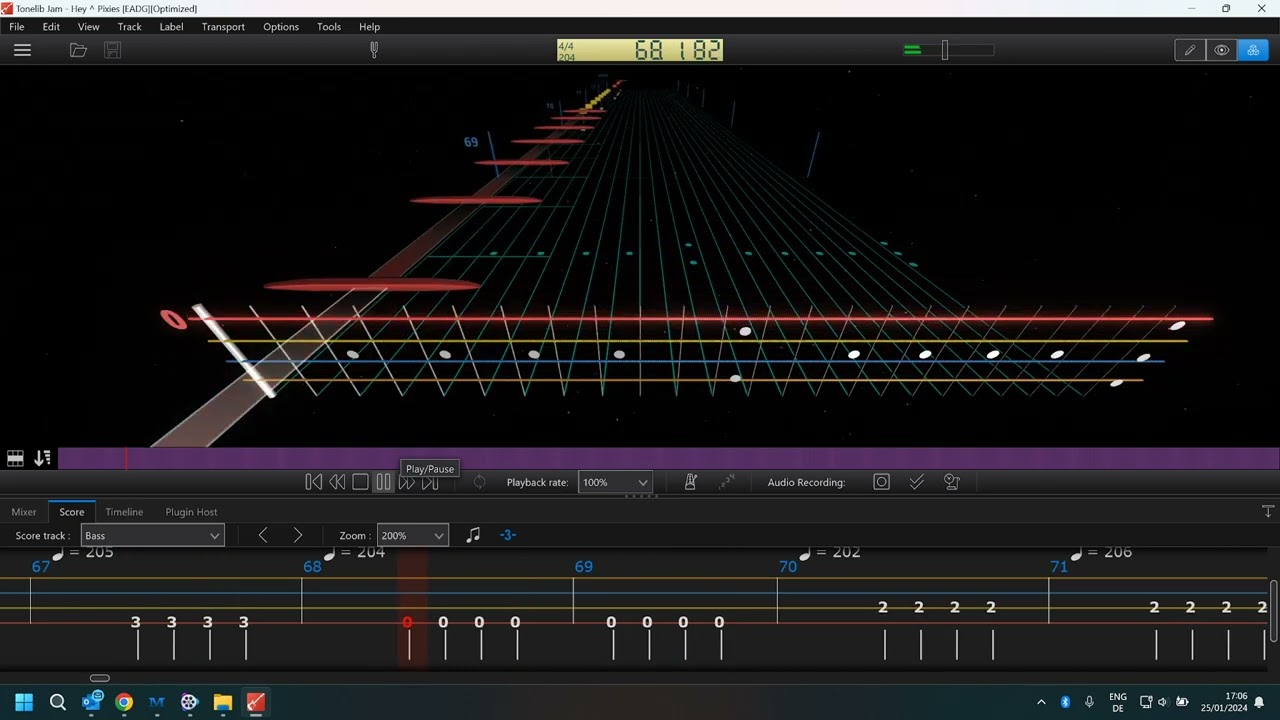Save the file with the floppy disk icon
1280x720 pixels.
(x=112, y=50)
